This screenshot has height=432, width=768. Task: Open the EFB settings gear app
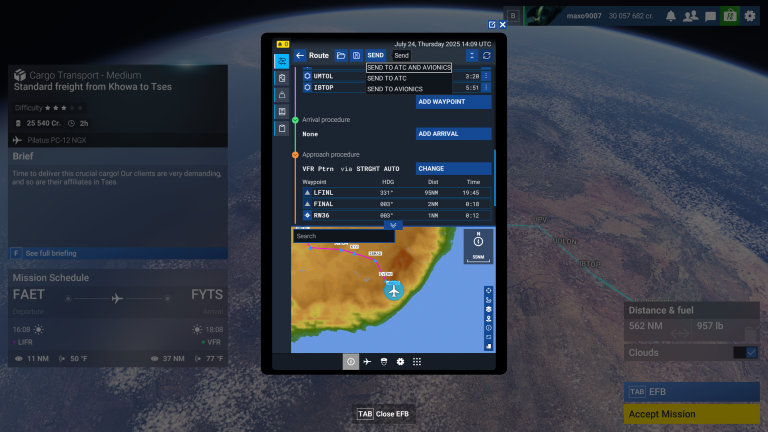[401, 361]
